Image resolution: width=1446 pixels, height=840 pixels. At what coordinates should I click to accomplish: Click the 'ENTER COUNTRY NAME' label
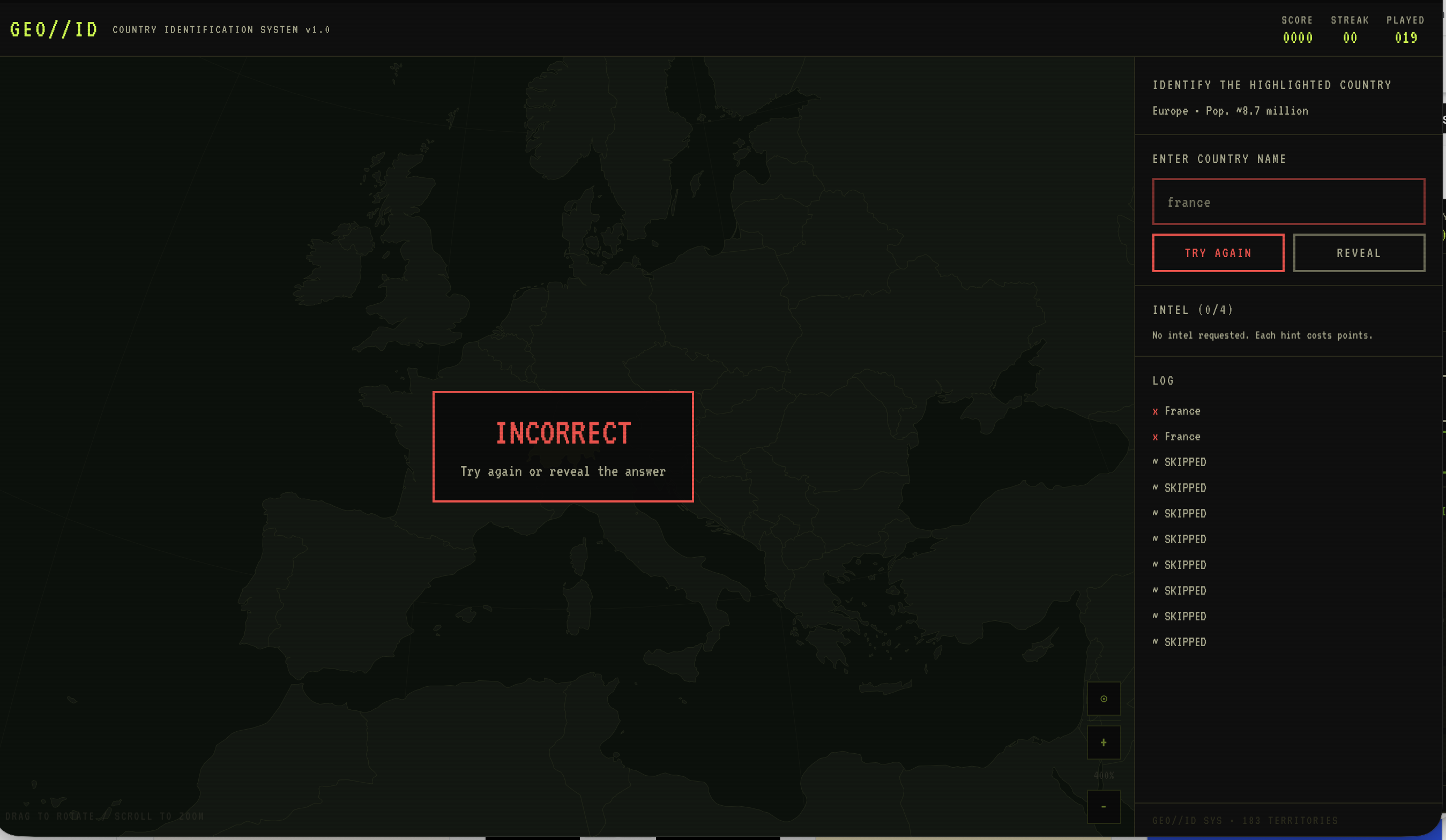(1219, 159)
